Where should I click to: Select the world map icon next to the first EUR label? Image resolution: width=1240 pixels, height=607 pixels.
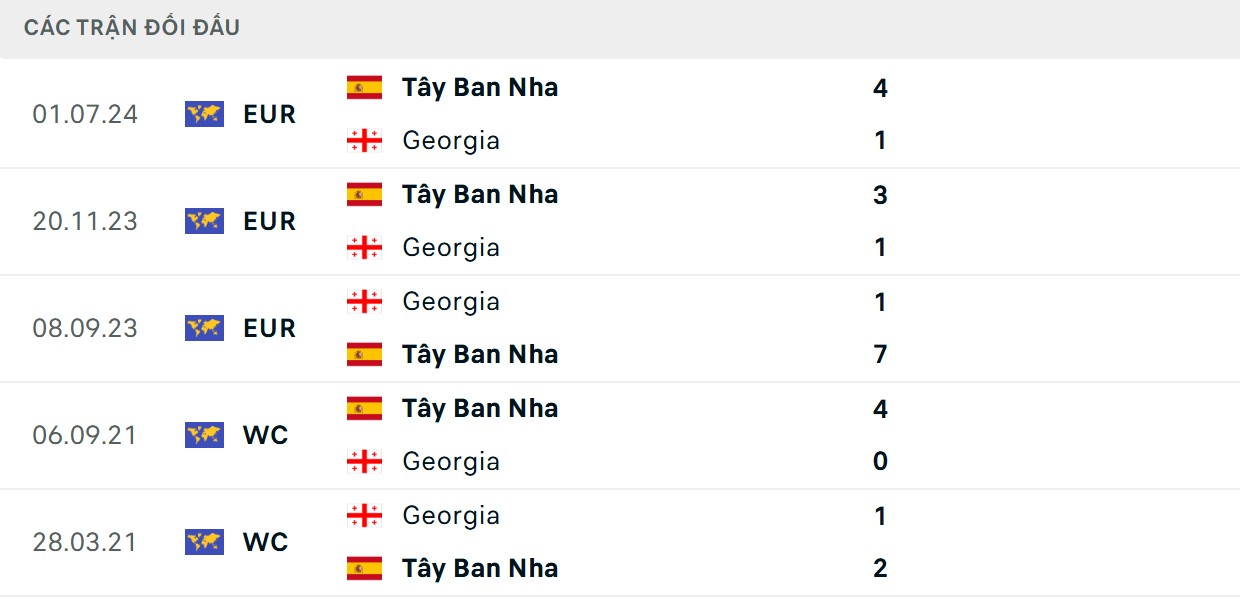204,114
